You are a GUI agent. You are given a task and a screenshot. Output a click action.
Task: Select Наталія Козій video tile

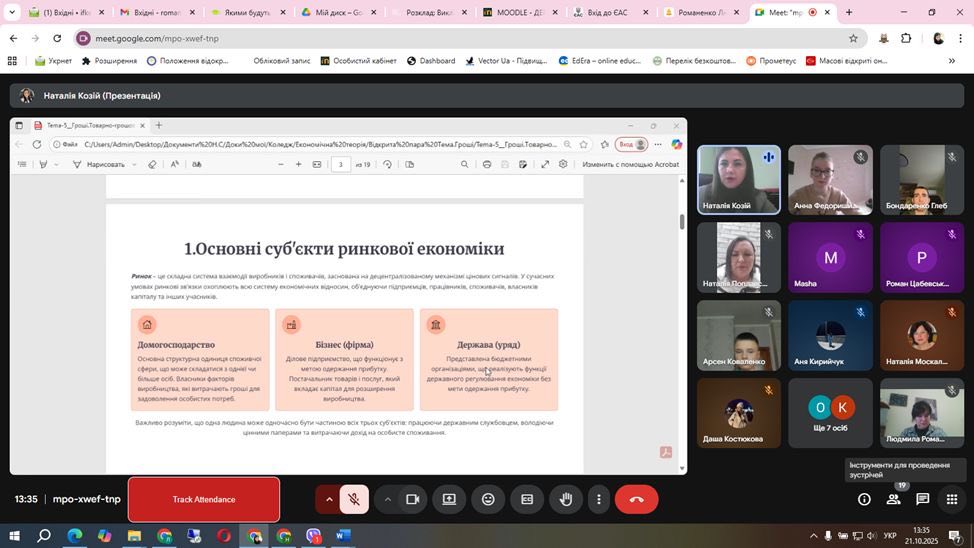pyautogui.click(x=739, y=180)
